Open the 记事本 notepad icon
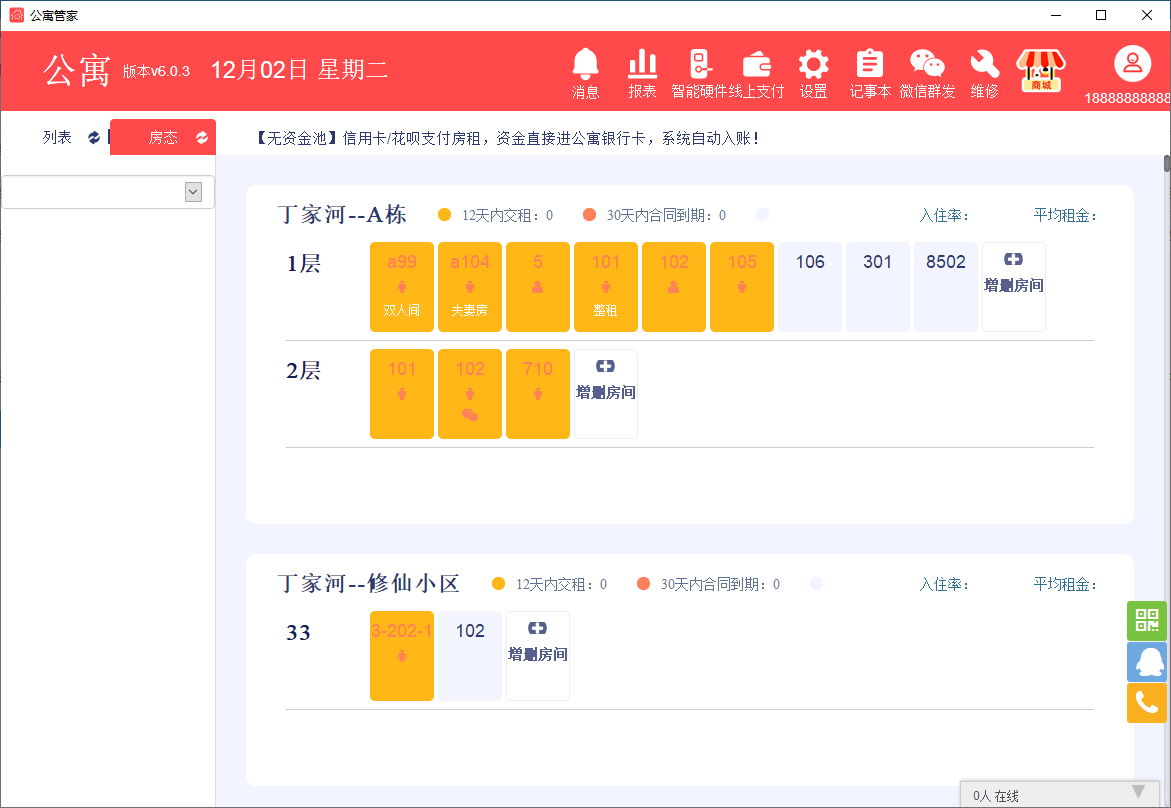The height and width of the screenshot is (808, 1171). pos(870,72)
